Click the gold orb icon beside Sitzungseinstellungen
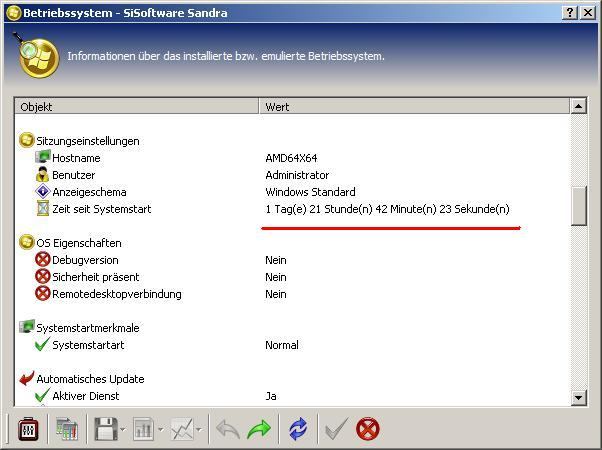Viewport: 602px width, 450px height. tap(26, 140)
